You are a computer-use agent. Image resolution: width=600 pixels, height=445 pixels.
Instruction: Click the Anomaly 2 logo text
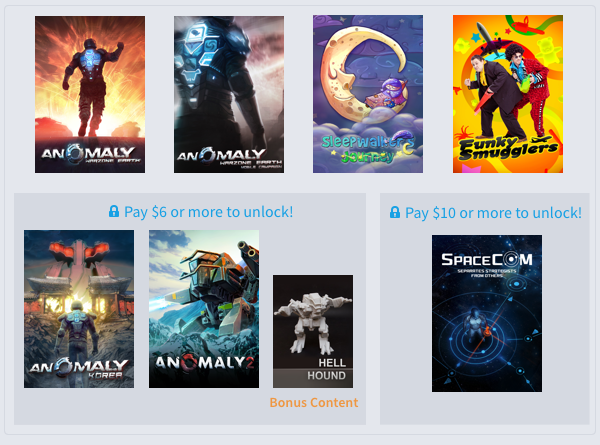[205, 362]
